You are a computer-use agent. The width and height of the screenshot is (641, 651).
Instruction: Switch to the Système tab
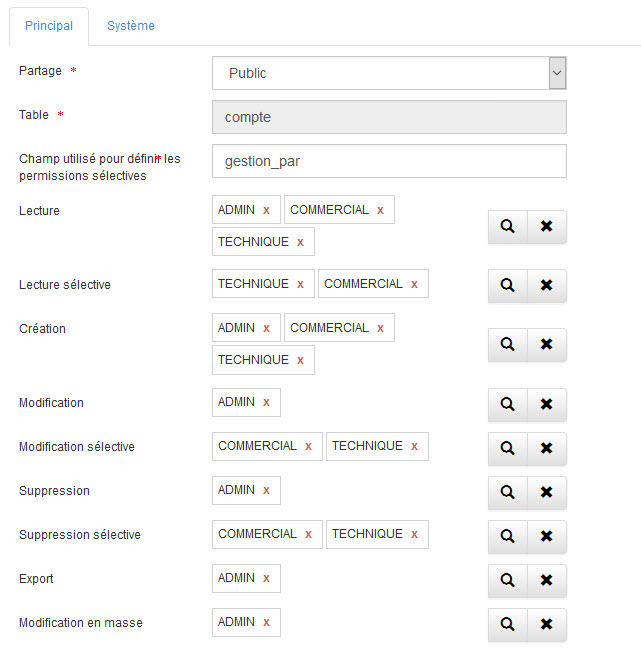131,26
